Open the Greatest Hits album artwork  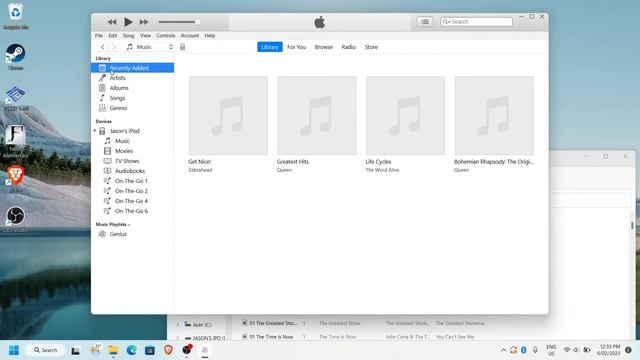317,116
